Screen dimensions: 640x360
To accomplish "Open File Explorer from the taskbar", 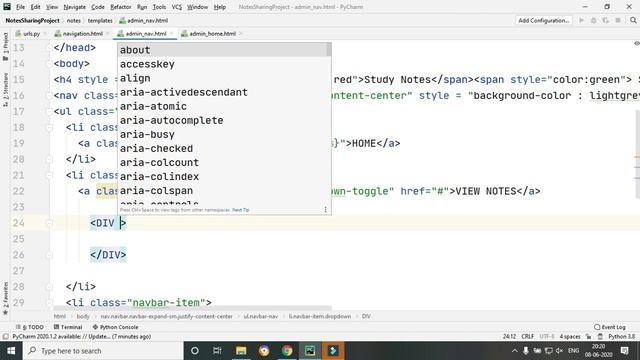I will pyautogui.click(x=241, y=351).
